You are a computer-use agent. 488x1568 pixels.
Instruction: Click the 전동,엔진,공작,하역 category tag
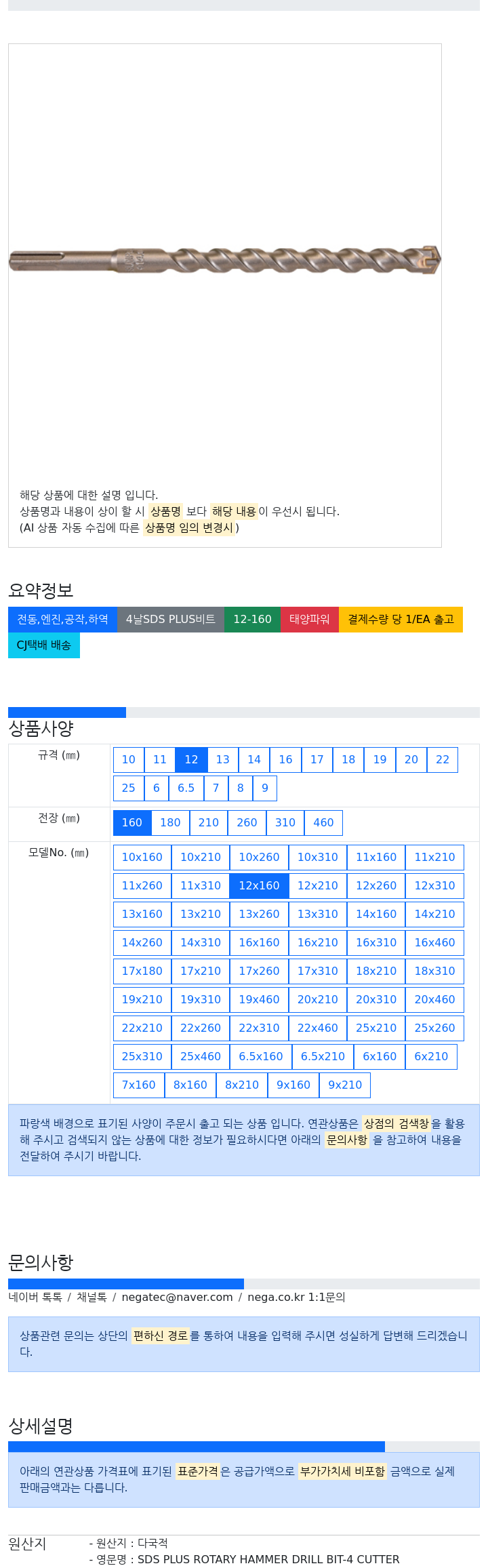[62, 619]
